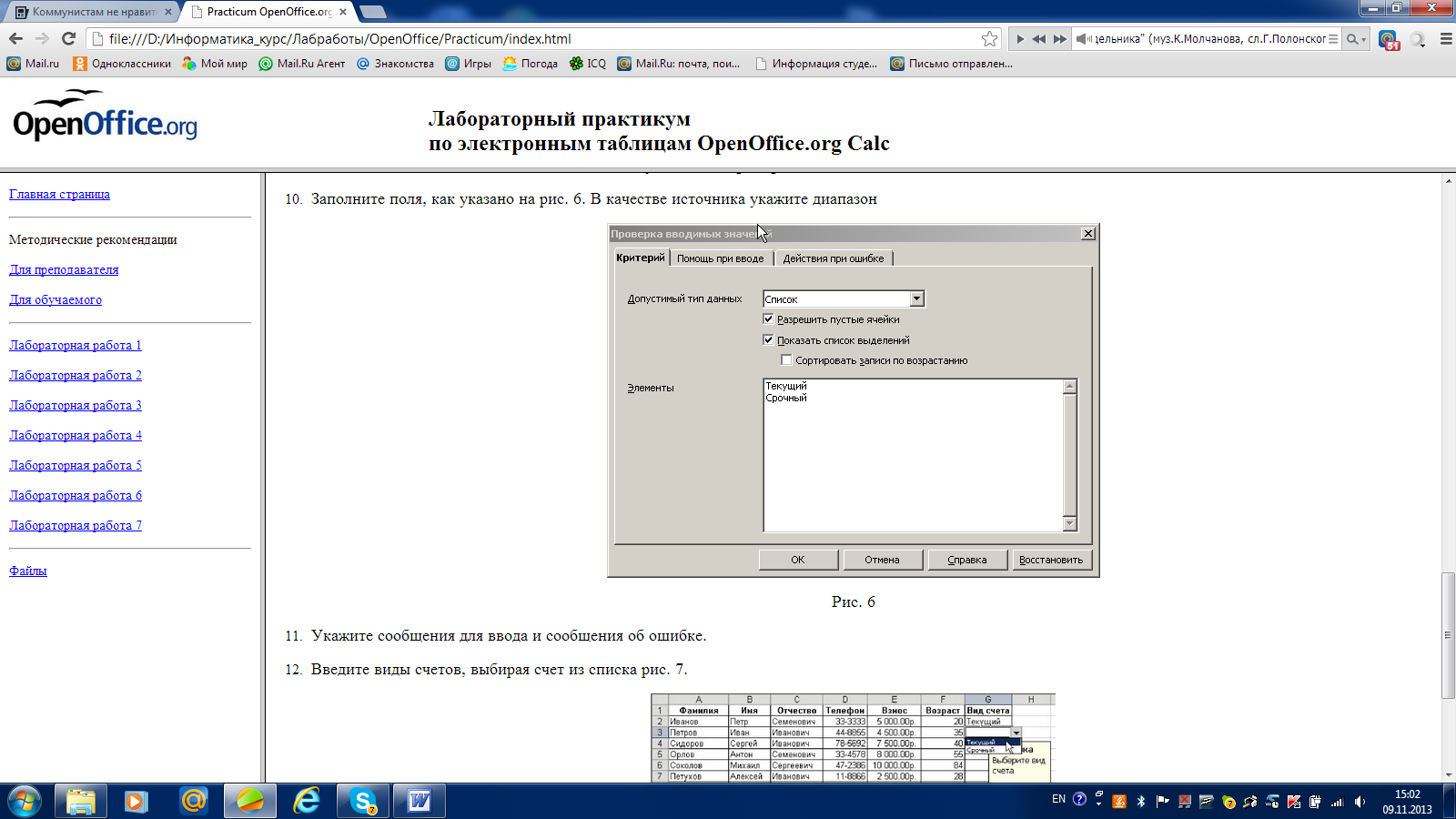Open Лабораторная работа 1 link
The height and width of the screenshot is (819, 1456).
click(x=76, y=345)
